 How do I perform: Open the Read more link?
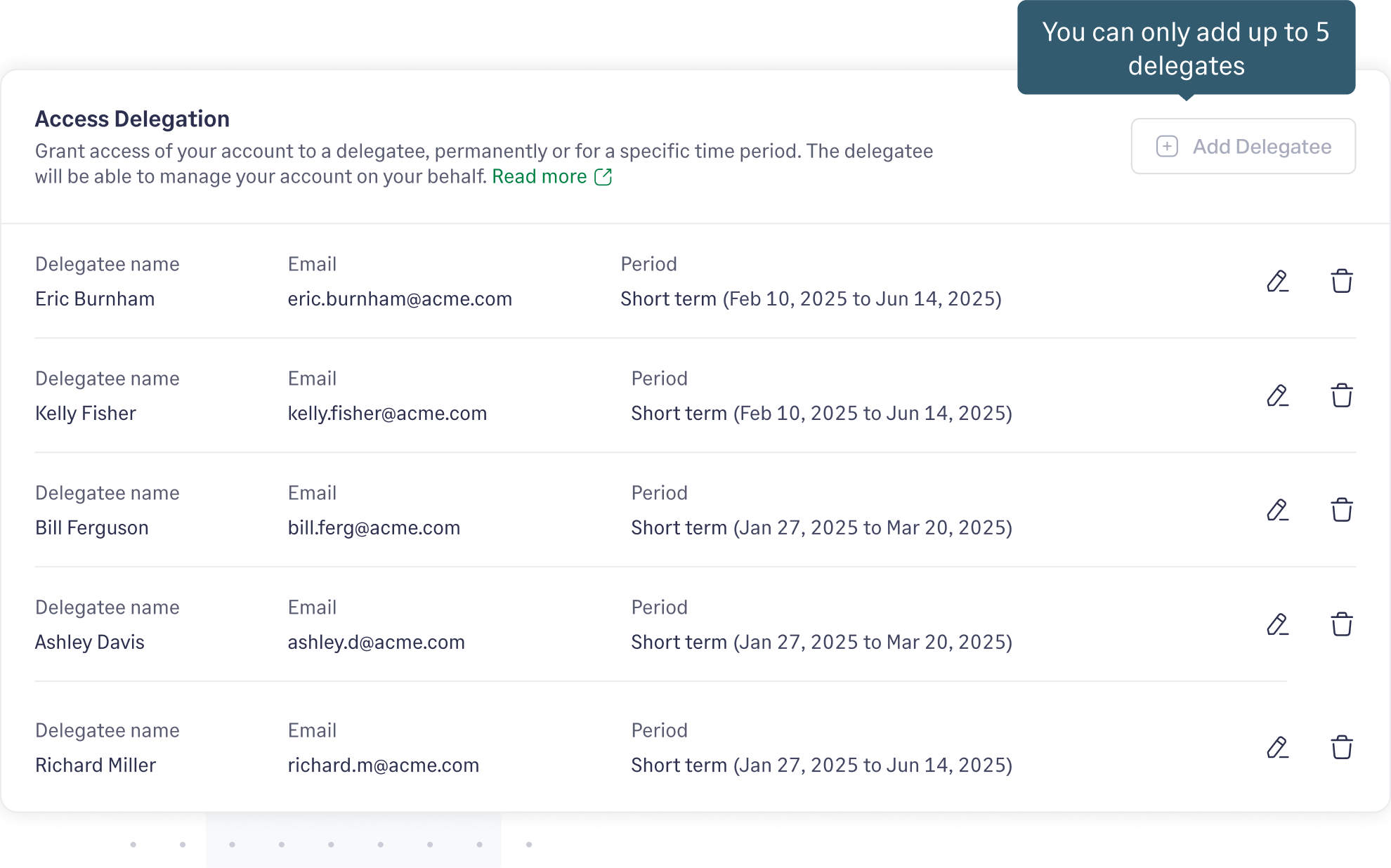(538, 176)
